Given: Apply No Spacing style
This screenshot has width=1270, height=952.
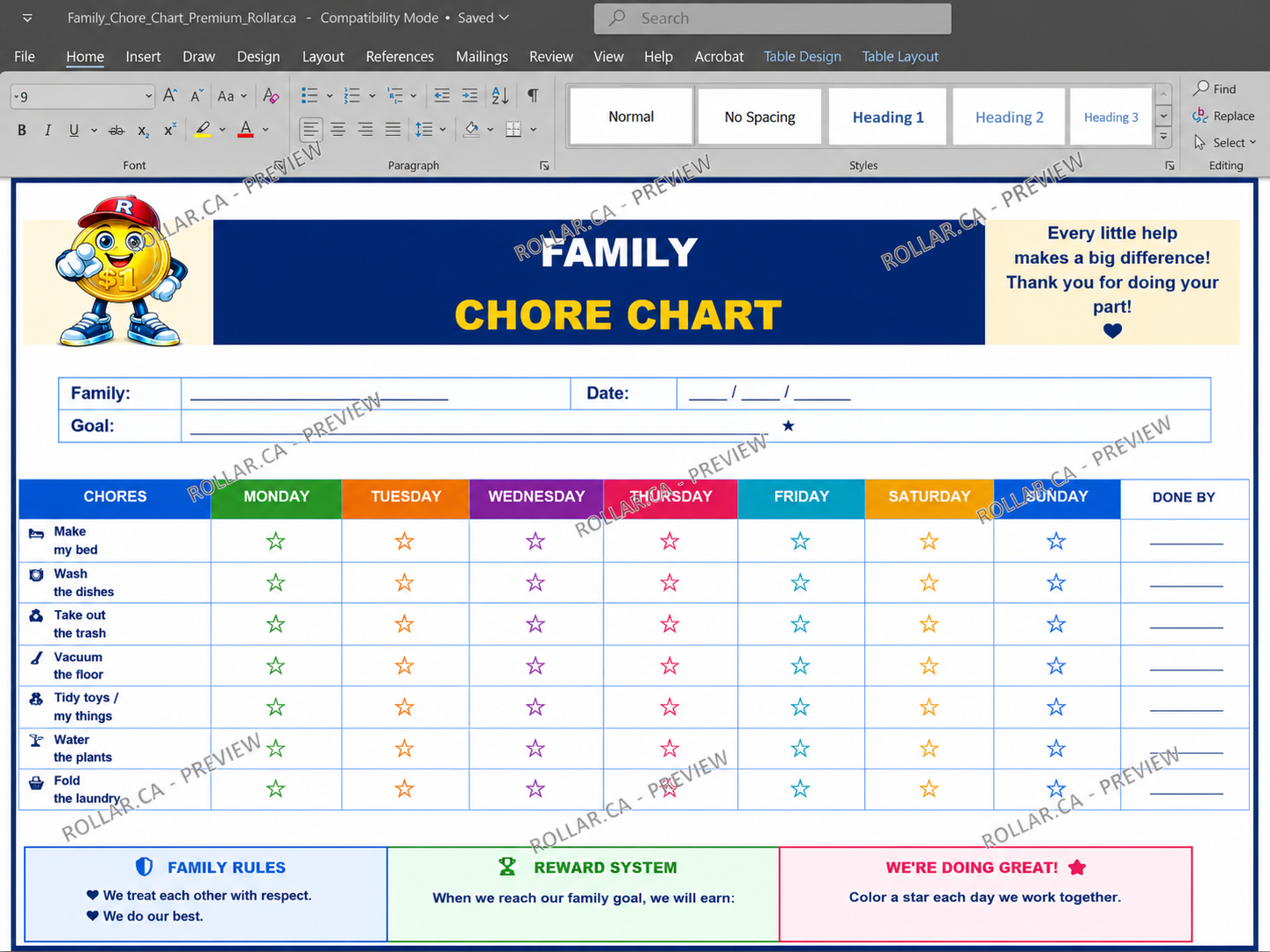Looking at the screenshot, I should coord(760,116).
